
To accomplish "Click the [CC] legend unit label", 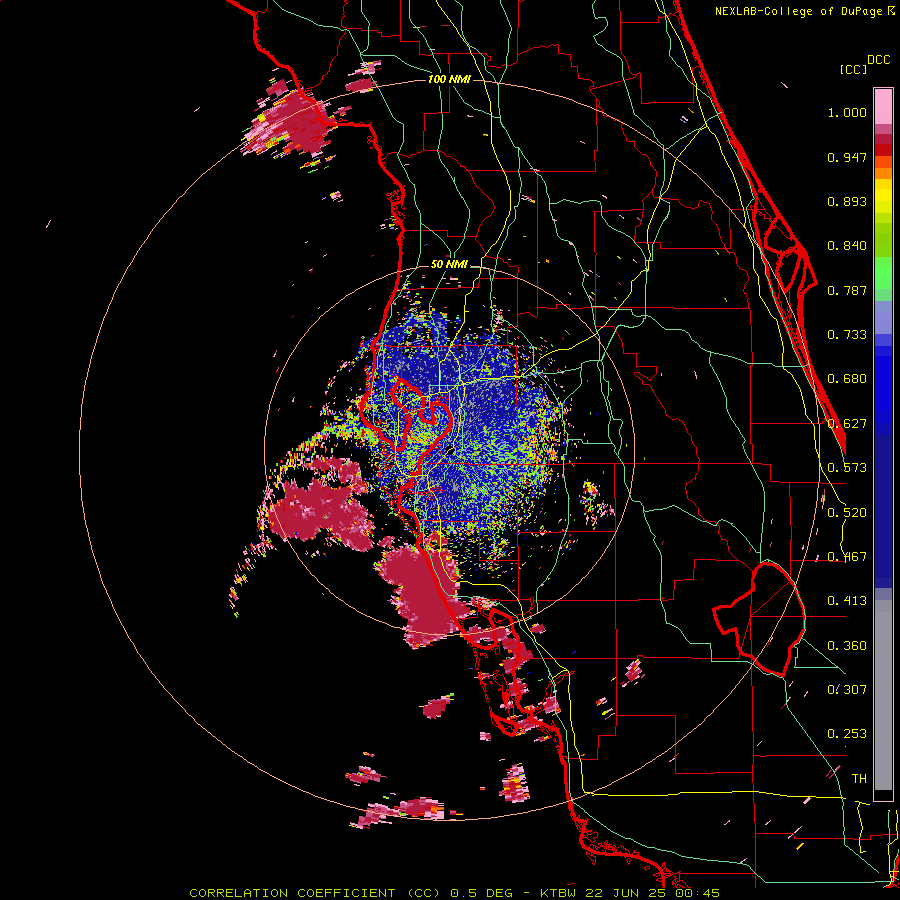I will 853,69.
